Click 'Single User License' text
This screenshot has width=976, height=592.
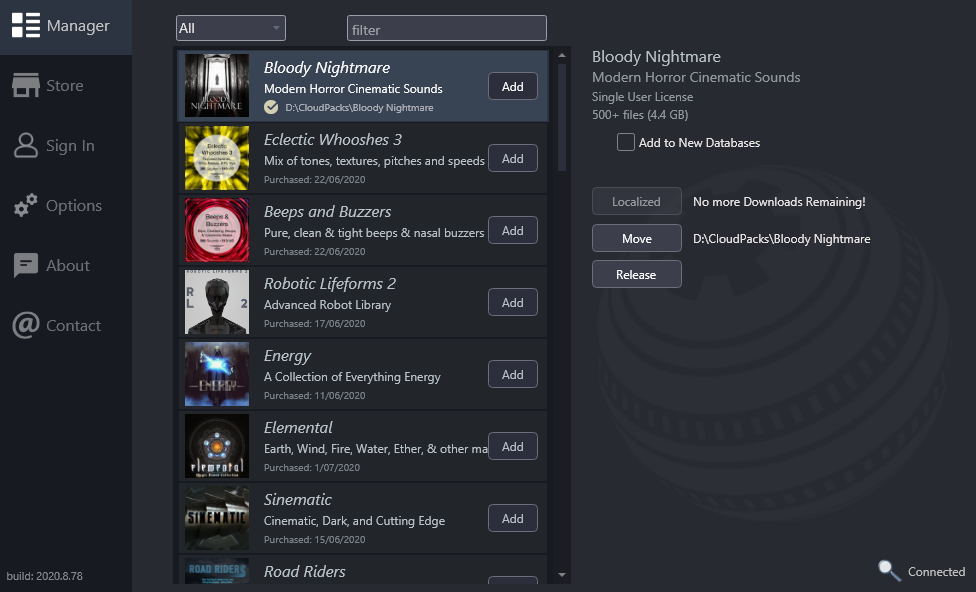[x=642, y=97]
